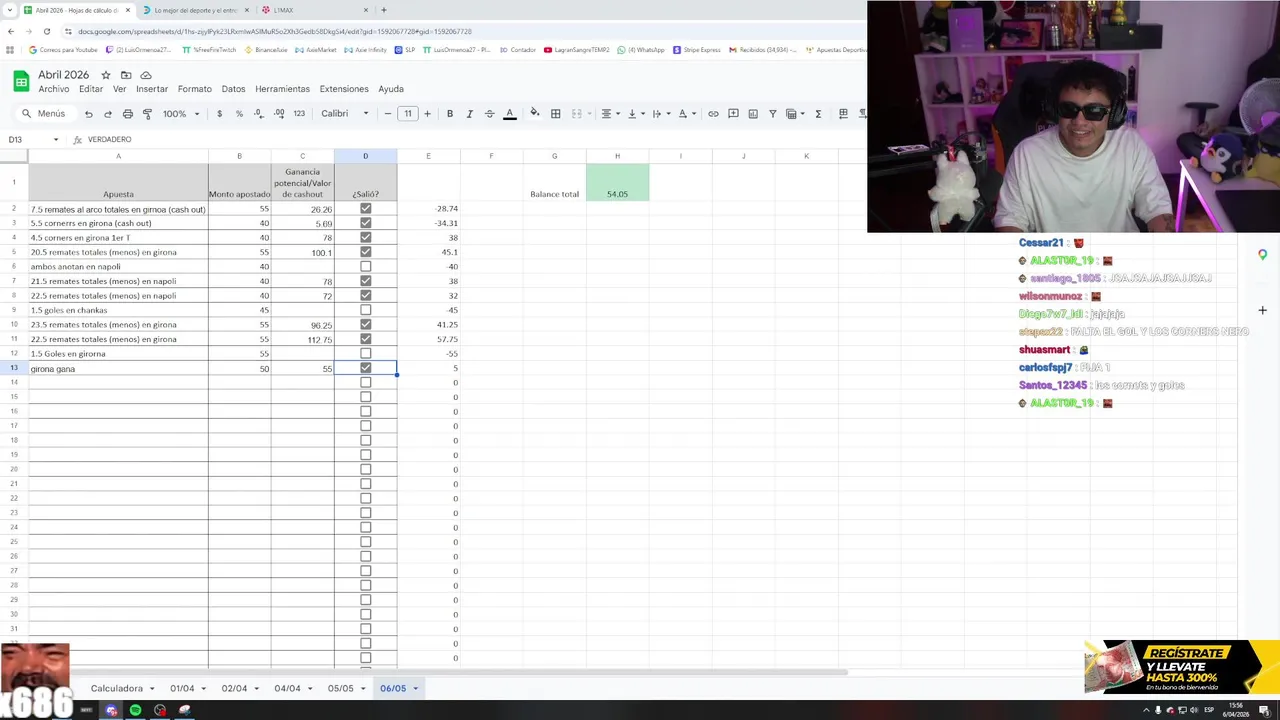1280x720 pixels.
Task: Click the Increase decimal places icon
Action: coord(278,114)
